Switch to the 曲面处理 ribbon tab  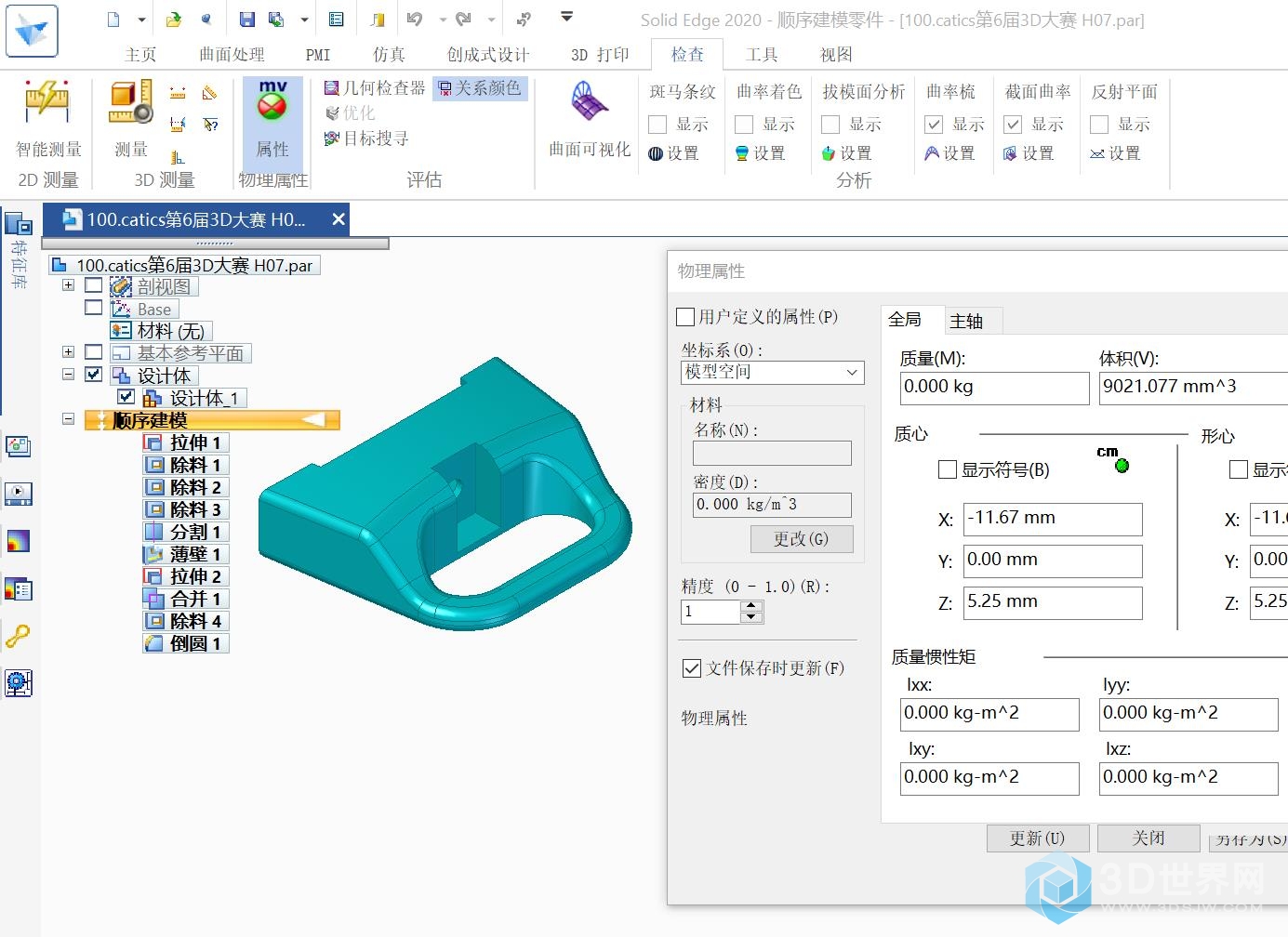232,55
